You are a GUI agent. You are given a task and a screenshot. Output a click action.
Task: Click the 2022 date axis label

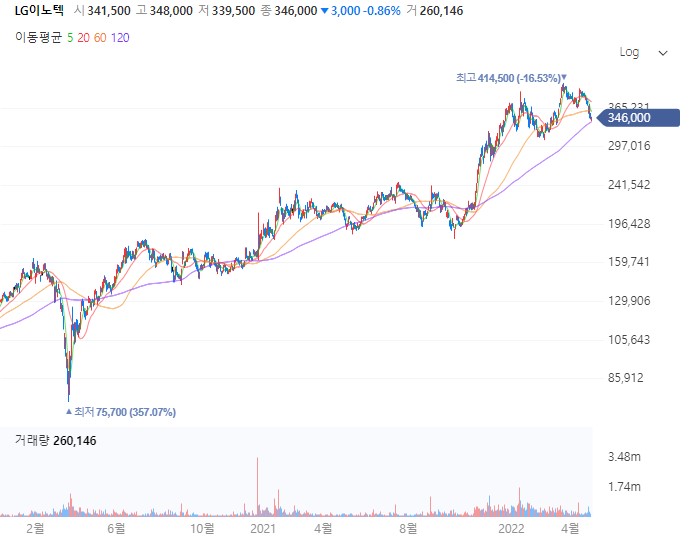click(x=511, y=528)
